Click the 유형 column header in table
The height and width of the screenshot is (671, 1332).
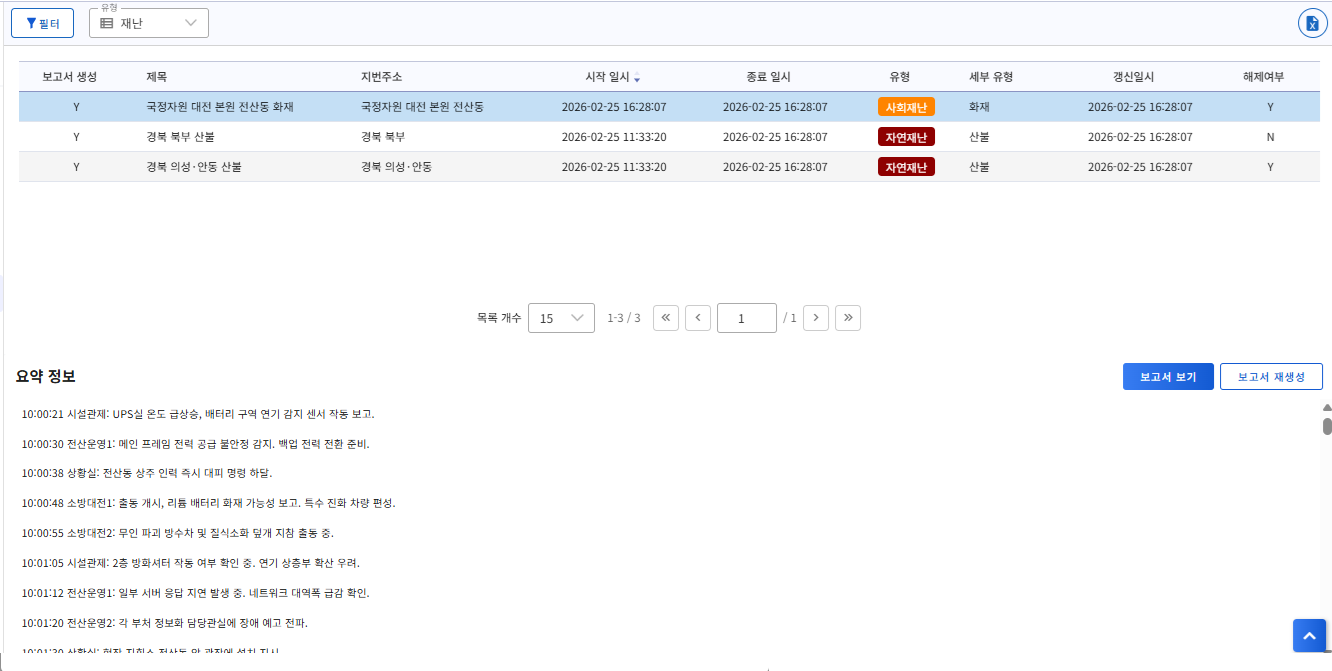coord(899,77)
